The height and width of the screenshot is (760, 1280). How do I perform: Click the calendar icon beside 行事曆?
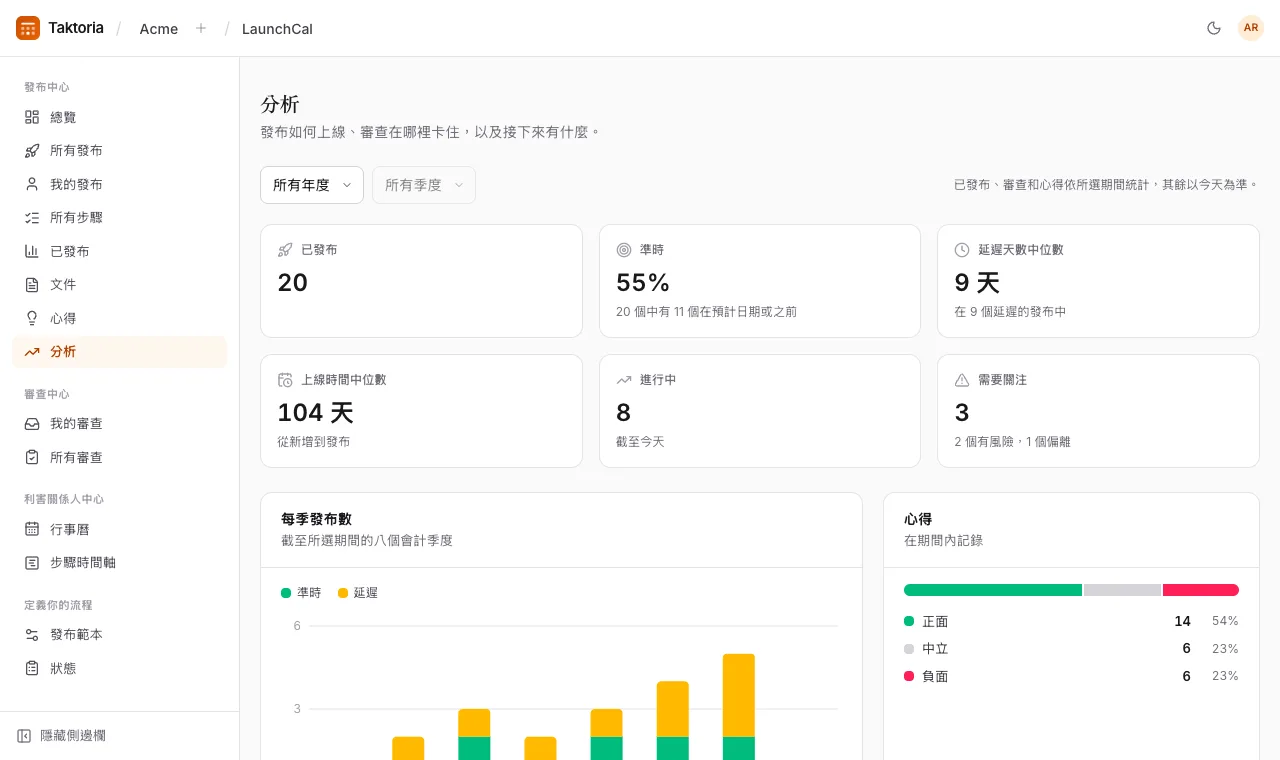click(x=32, y=529)
